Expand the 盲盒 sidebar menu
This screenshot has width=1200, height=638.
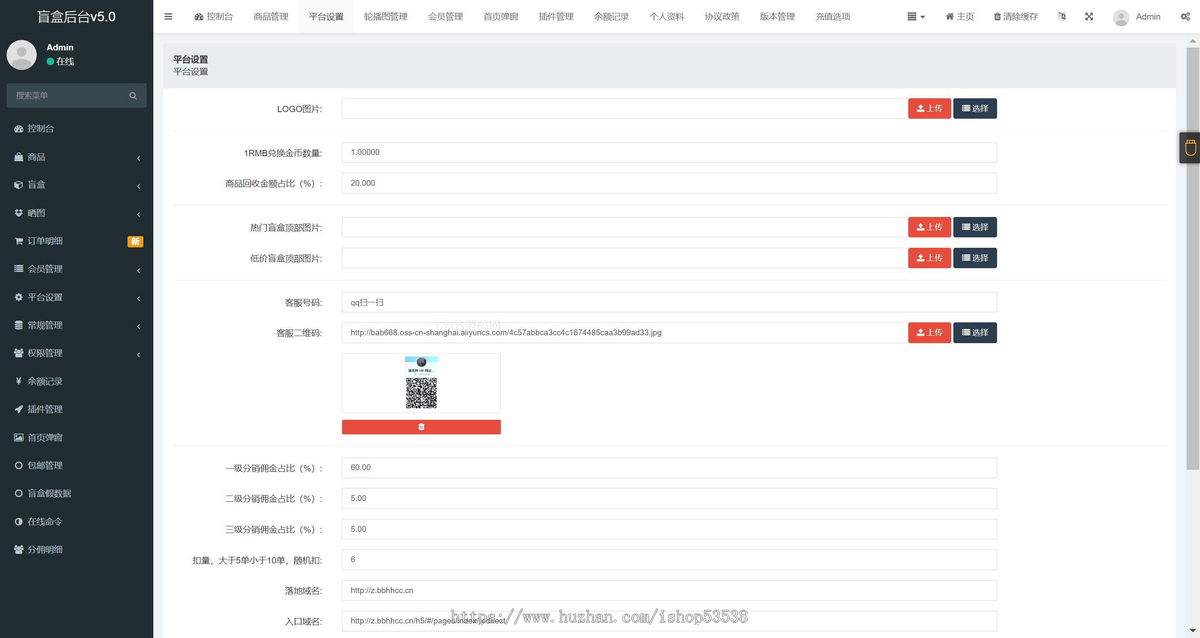click(76, 185)
